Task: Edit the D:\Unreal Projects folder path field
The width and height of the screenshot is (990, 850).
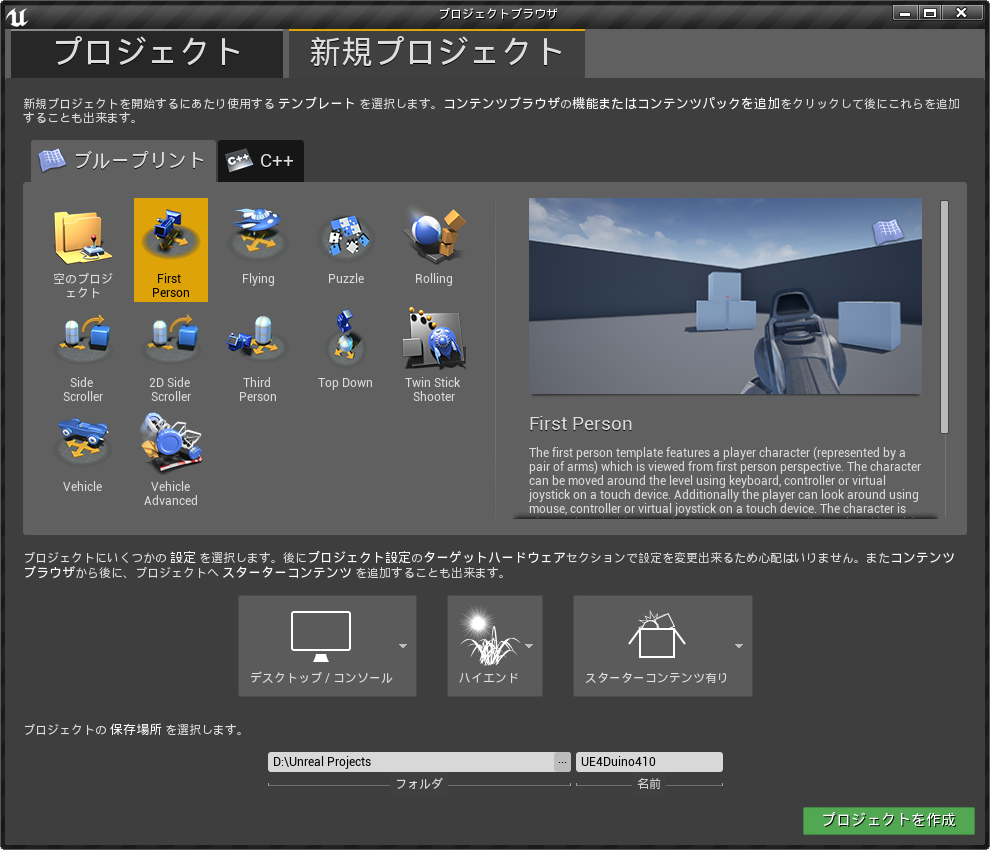Action: coord(411,762)
